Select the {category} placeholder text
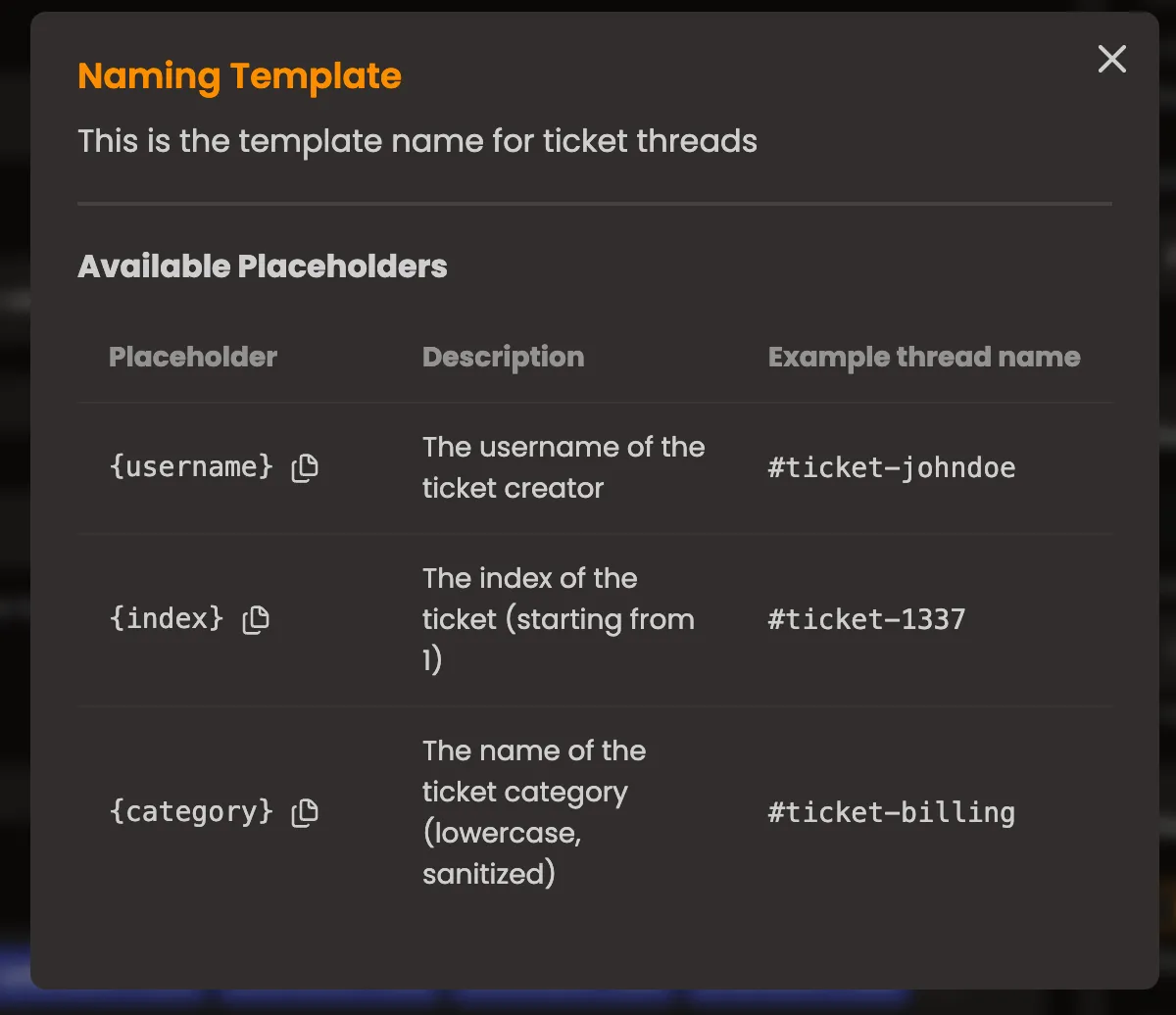This screenshot has width=1176, height=1015. 191,811
